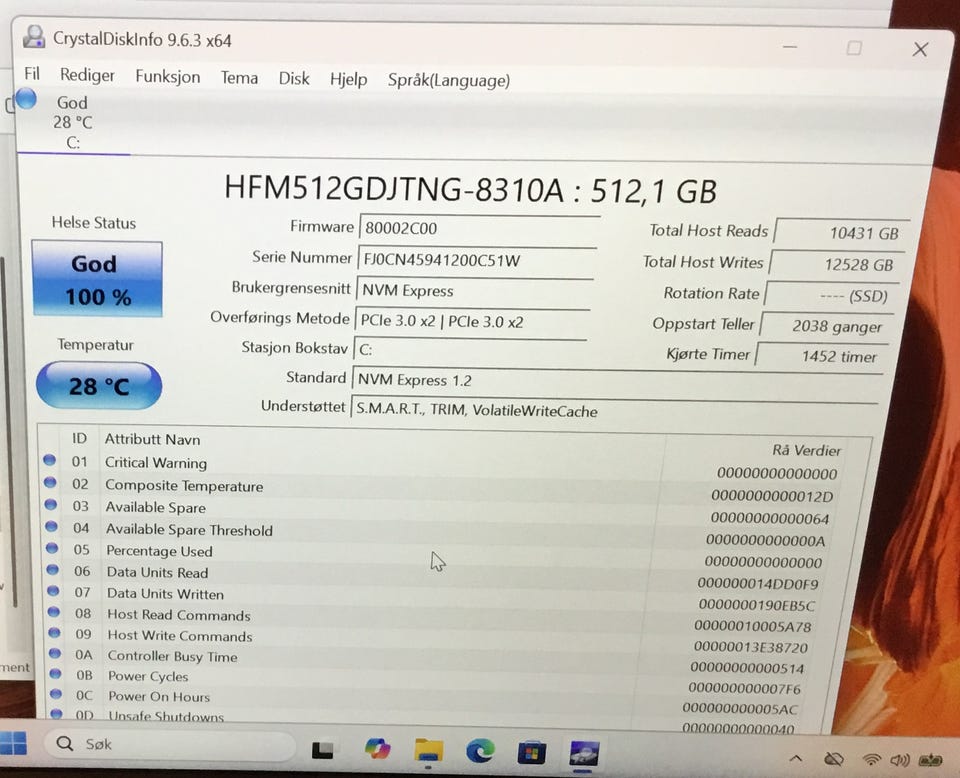Image resolution: width=960 pixels, height=778 pixels.
Task: Open the Windows Start menu
Action: point(13,742)
